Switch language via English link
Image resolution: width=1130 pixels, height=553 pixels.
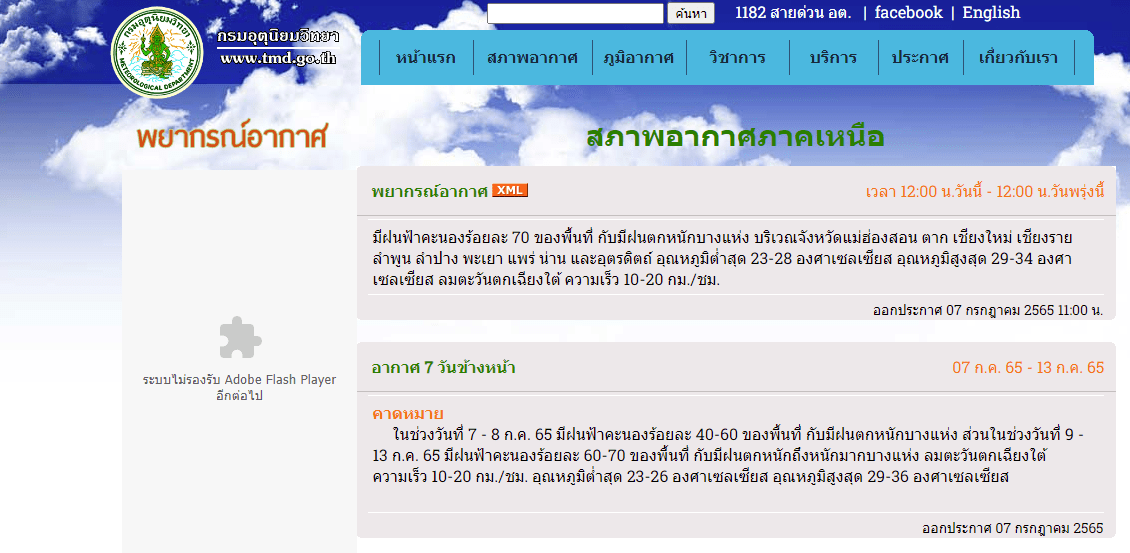pyautogui.click(x=991, y=13)
